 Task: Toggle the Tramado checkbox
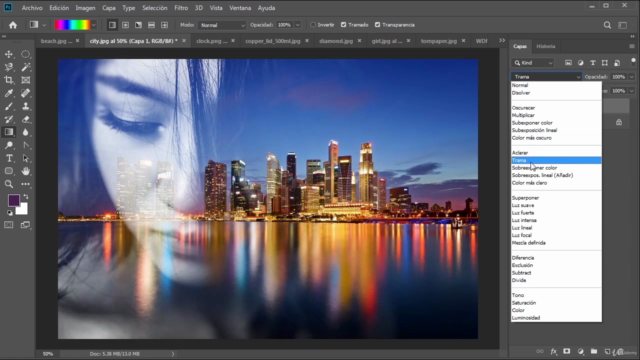pyautogui.click(x=344, y=25)
